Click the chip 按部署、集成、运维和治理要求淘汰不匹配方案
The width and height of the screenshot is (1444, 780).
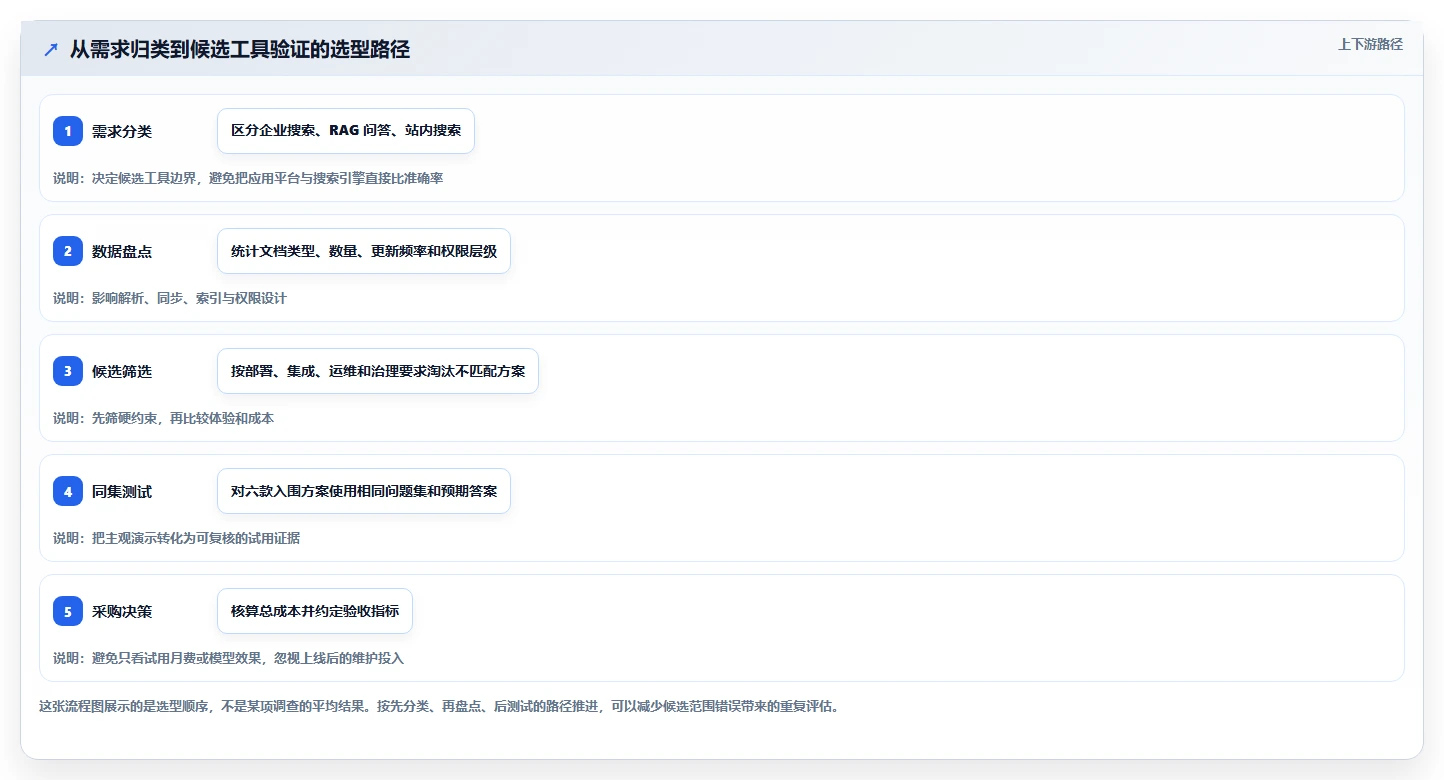(x=378, y=371)
